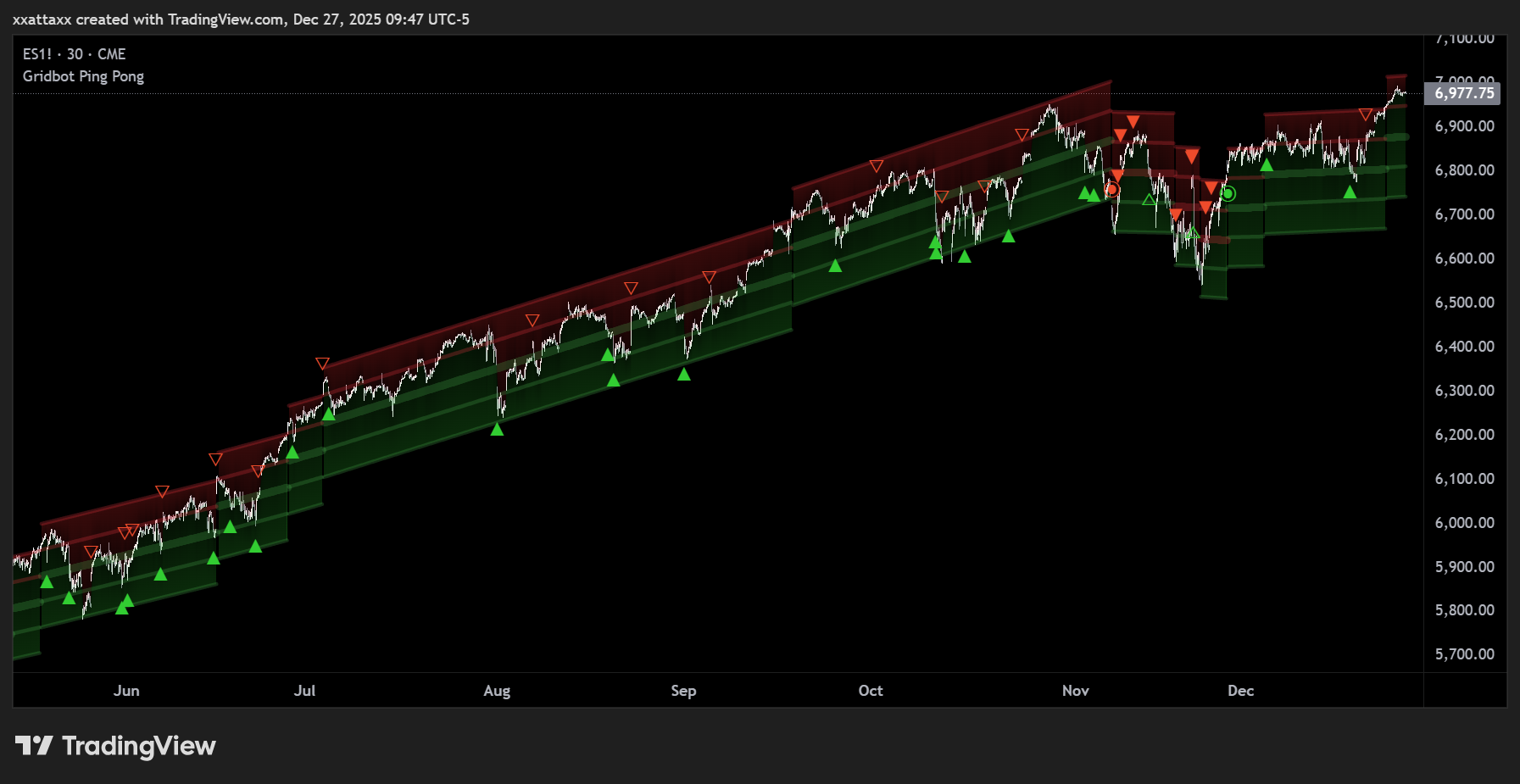1520x784 pixels.
Task: Click the 6,200.00 price axis label
Action: [x=1464, y=435]
